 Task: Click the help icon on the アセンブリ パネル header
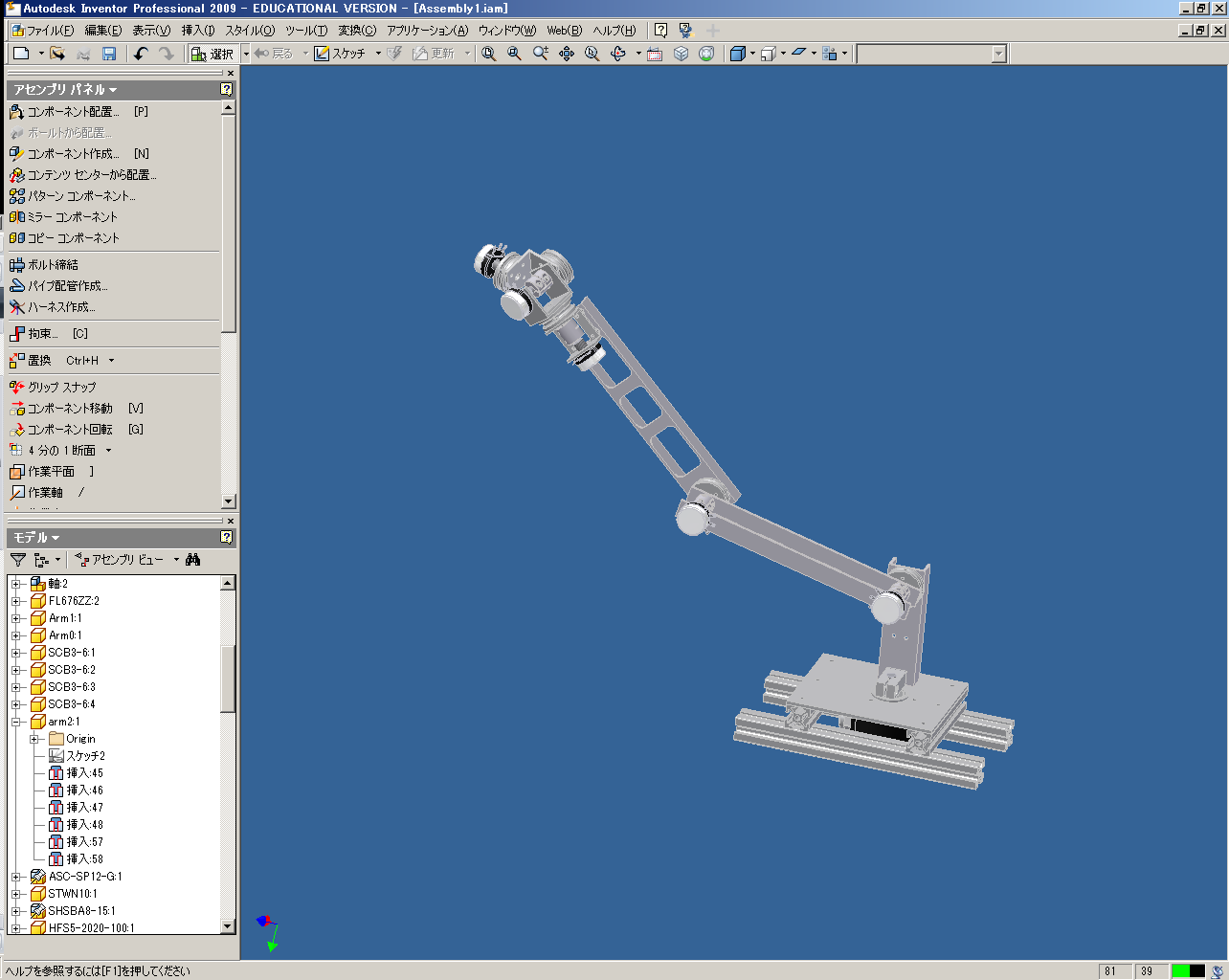[x=226, y=89]
